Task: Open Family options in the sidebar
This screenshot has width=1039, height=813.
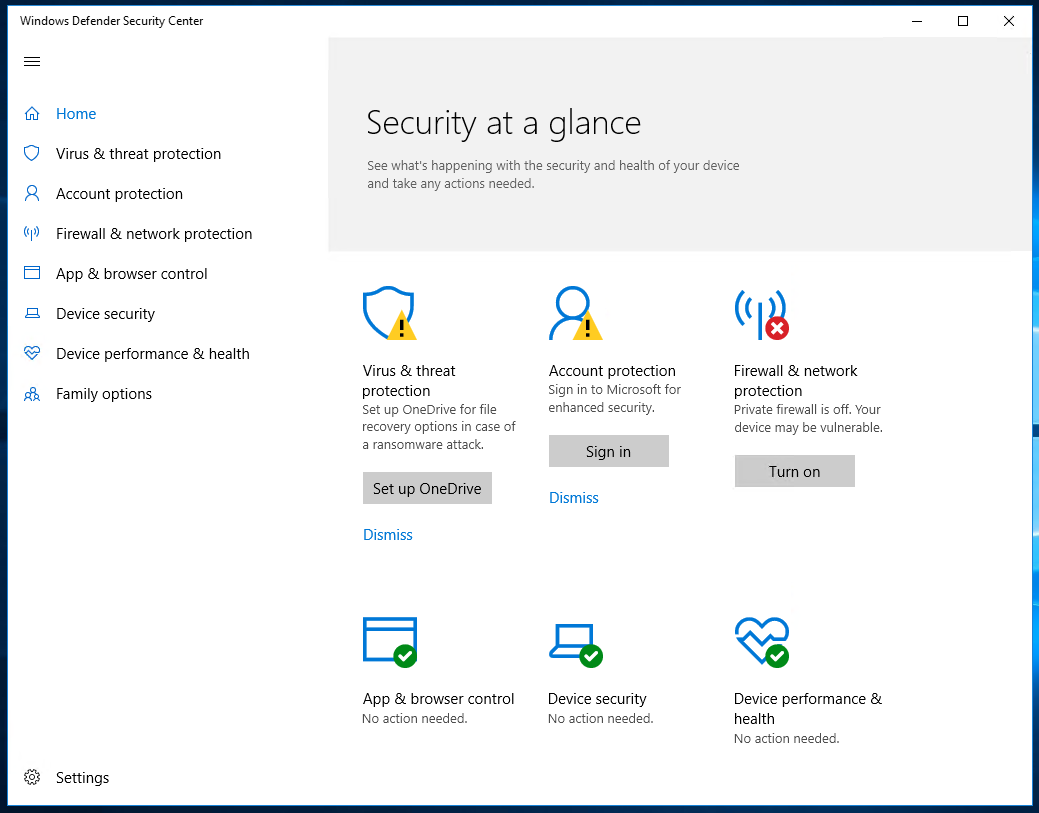Action: pos(103,394)
